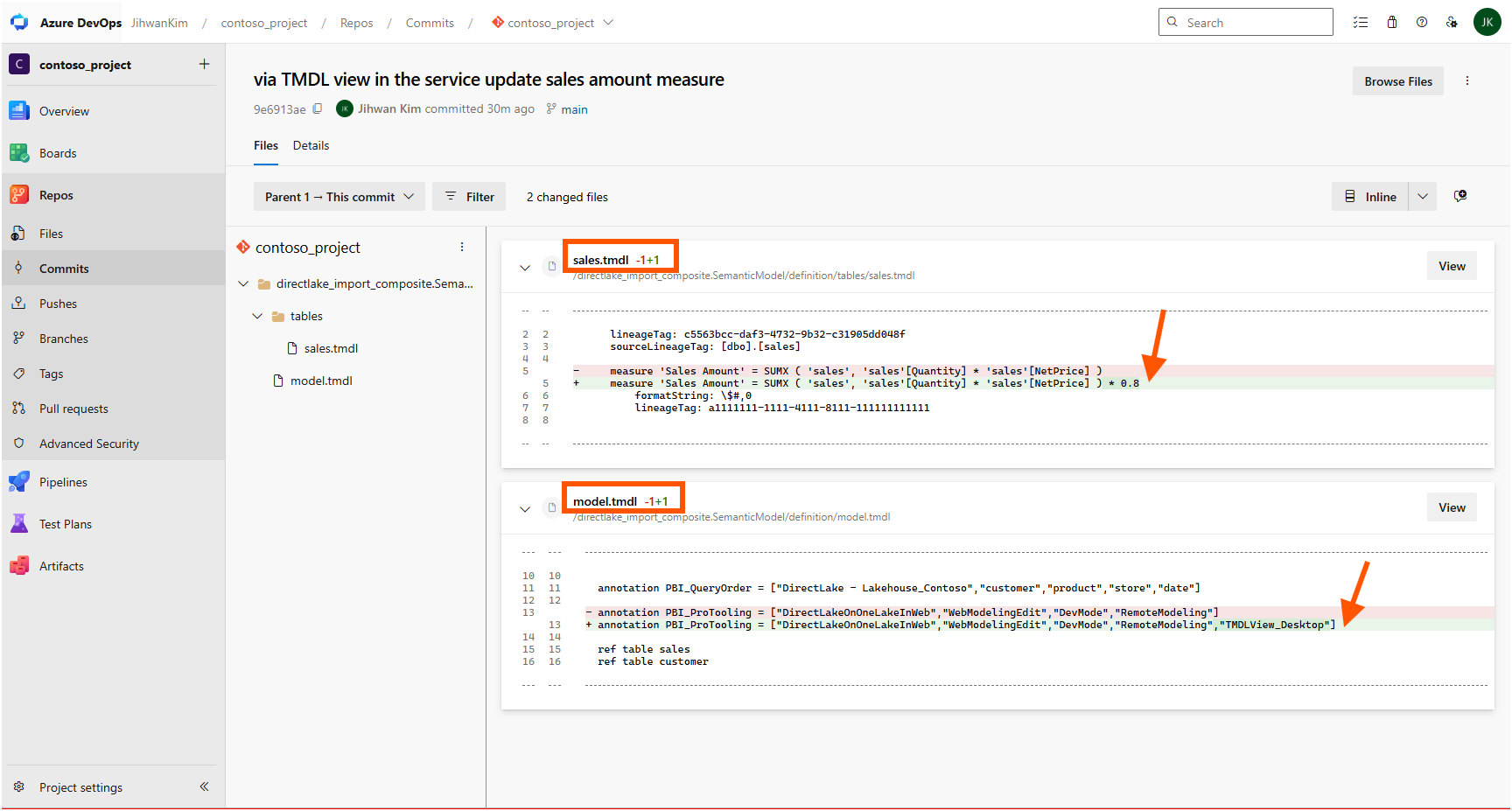Collapse the tables folder in tree
Viewport: 1512px width, 811px height.
coord(257,316)
